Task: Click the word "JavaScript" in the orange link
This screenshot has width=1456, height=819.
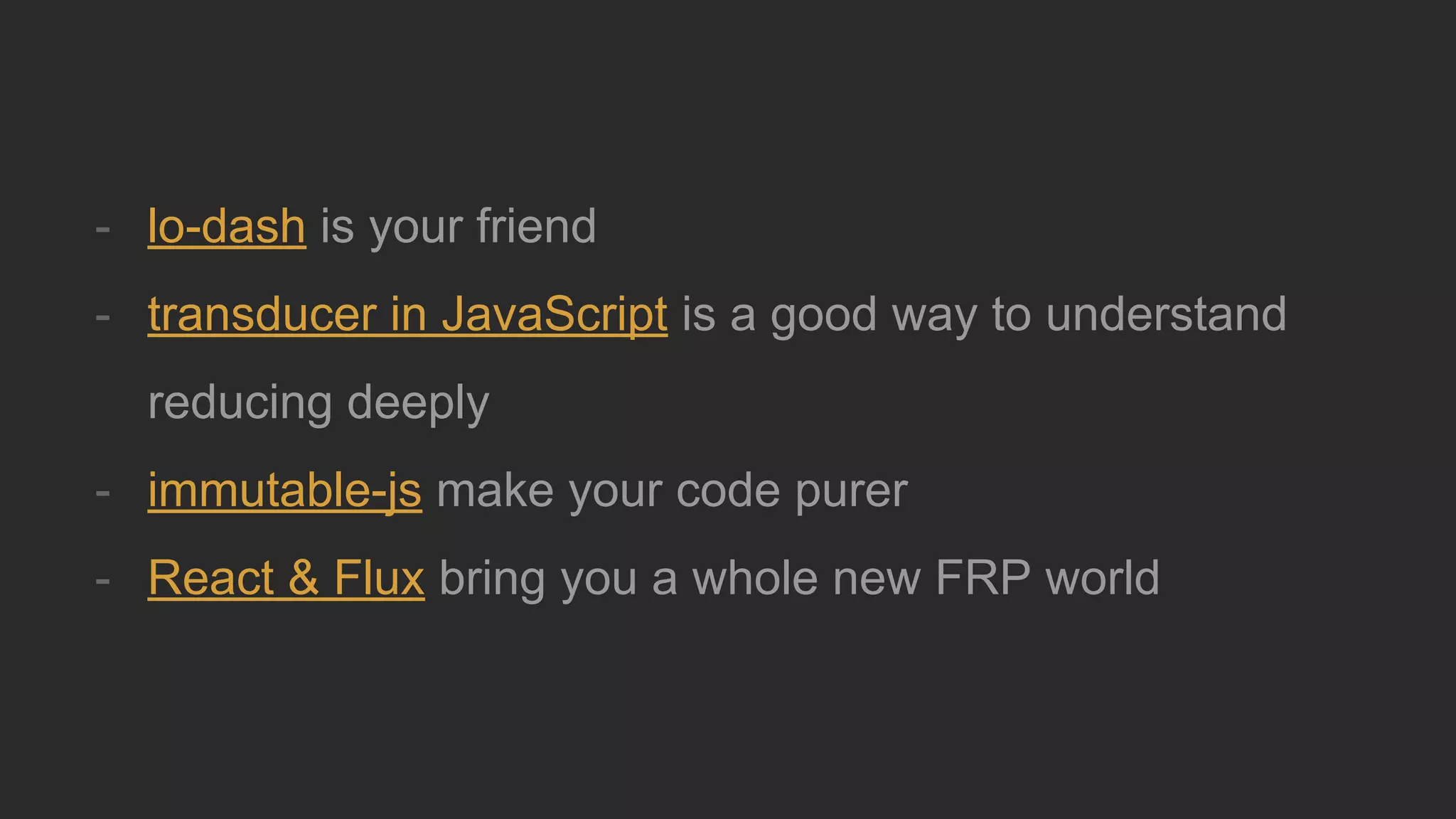Action: pyautogui.click(x=555, y=315)
